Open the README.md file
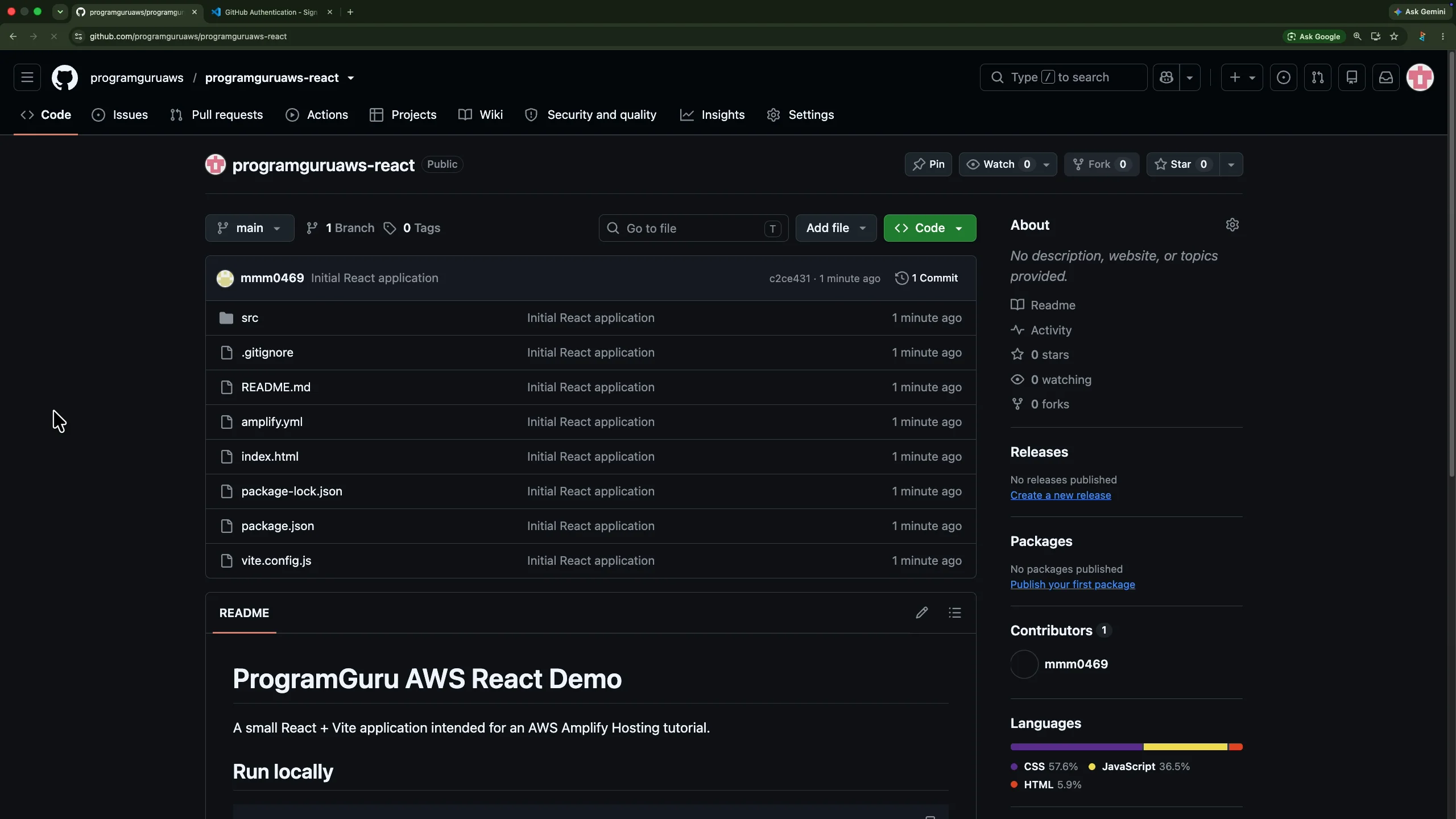This screenshot has height=819, width=1456. pyautogui.click(x=276, y=387)
